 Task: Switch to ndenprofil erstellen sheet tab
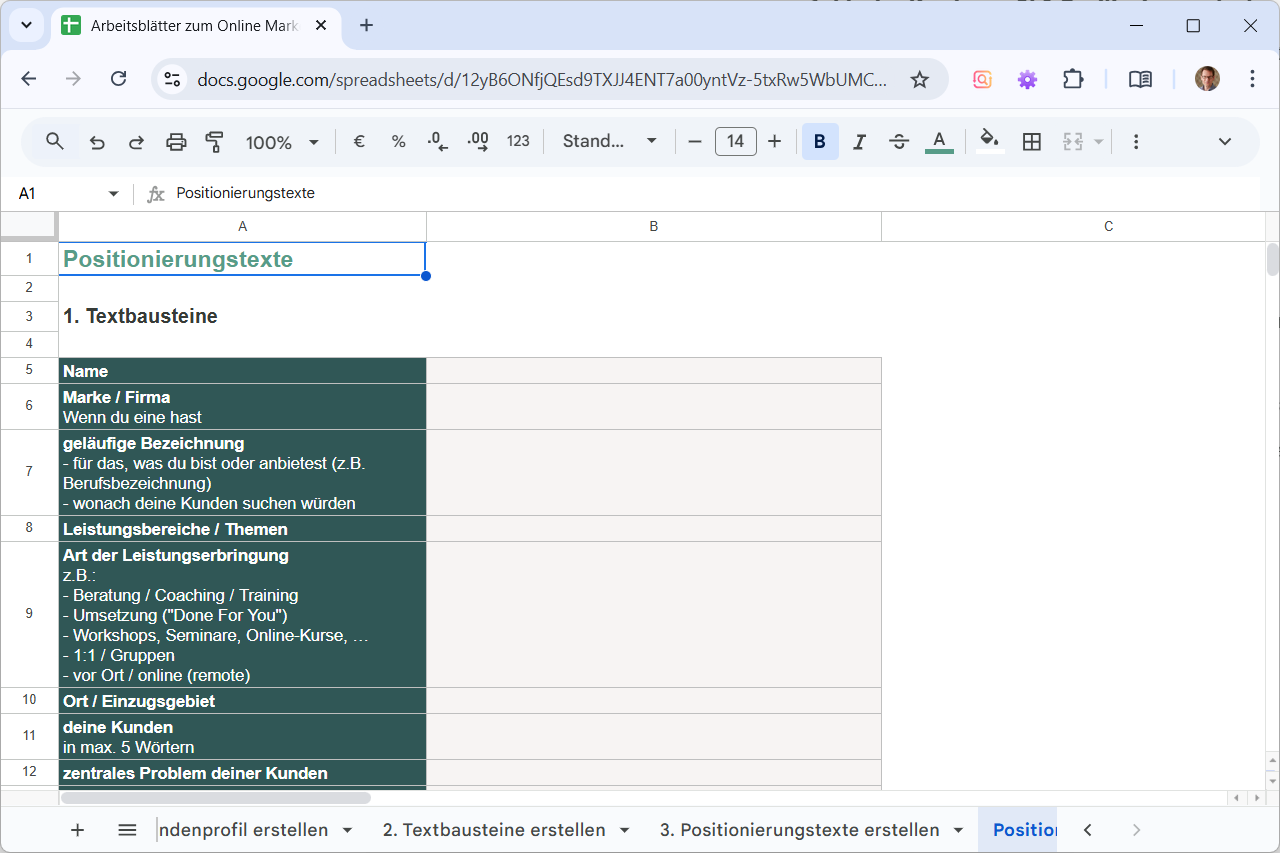243,830
